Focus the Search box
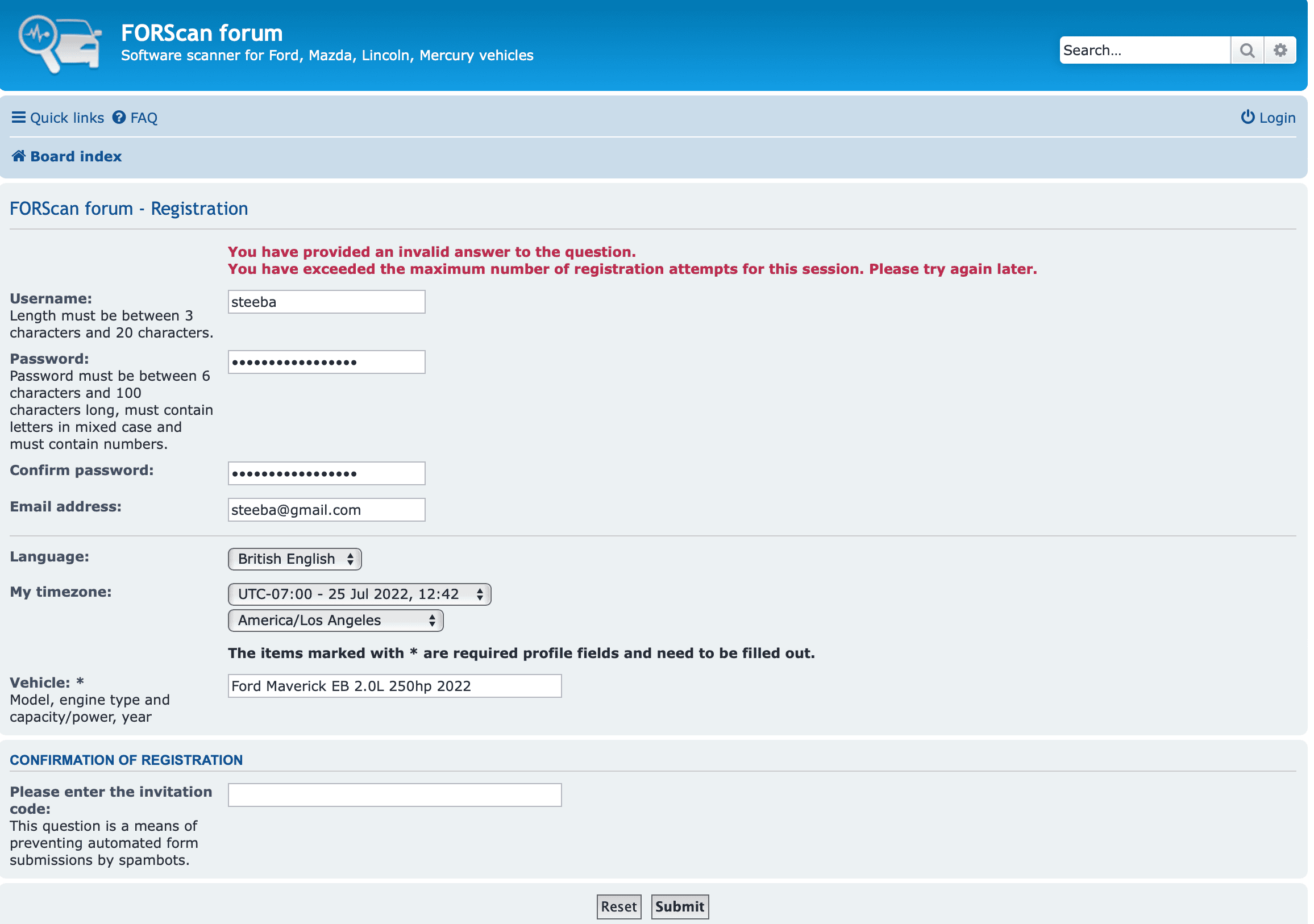Viewport: 1314px width, 924px height. click(x=1145, y=51)
